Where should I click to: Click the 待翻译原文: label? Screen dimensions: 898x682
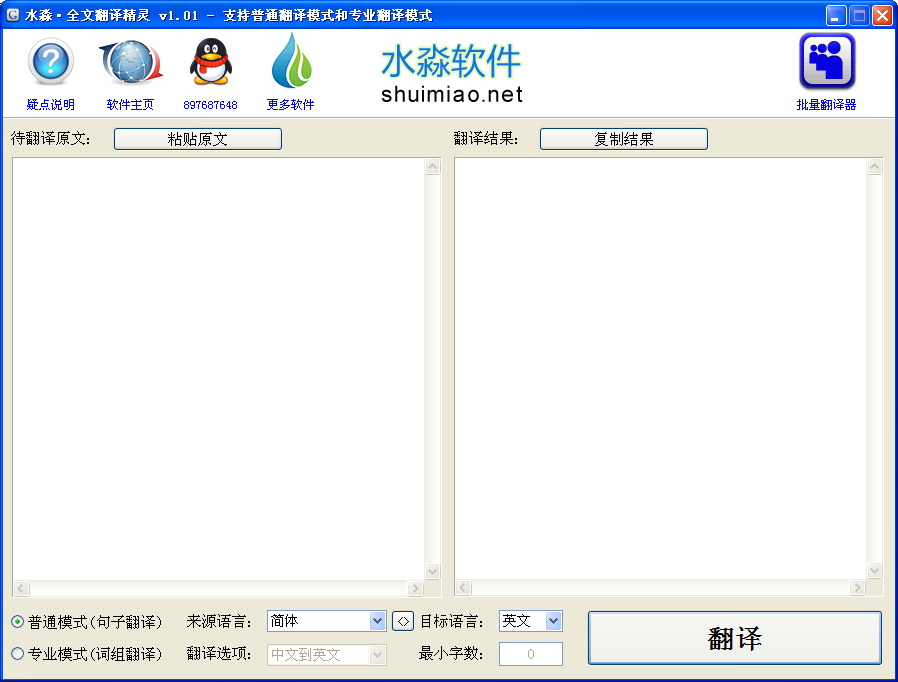coord(50,139)
